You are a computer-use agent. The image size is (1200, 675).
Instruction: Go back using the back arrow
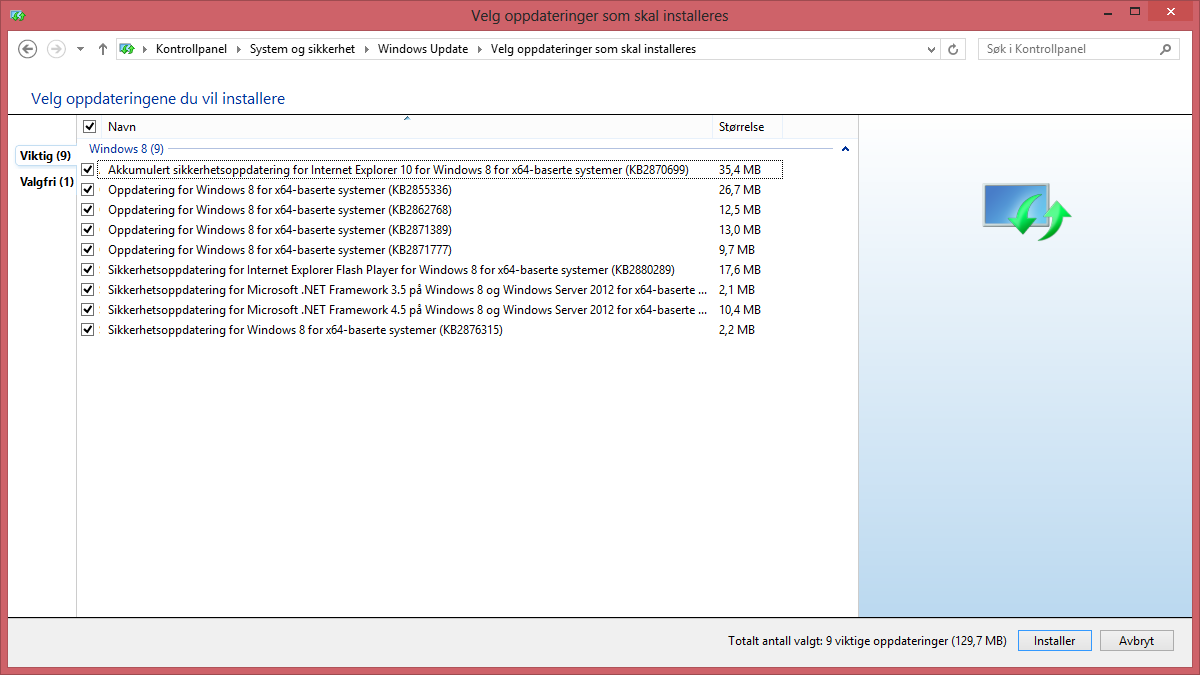click(28, 49)
